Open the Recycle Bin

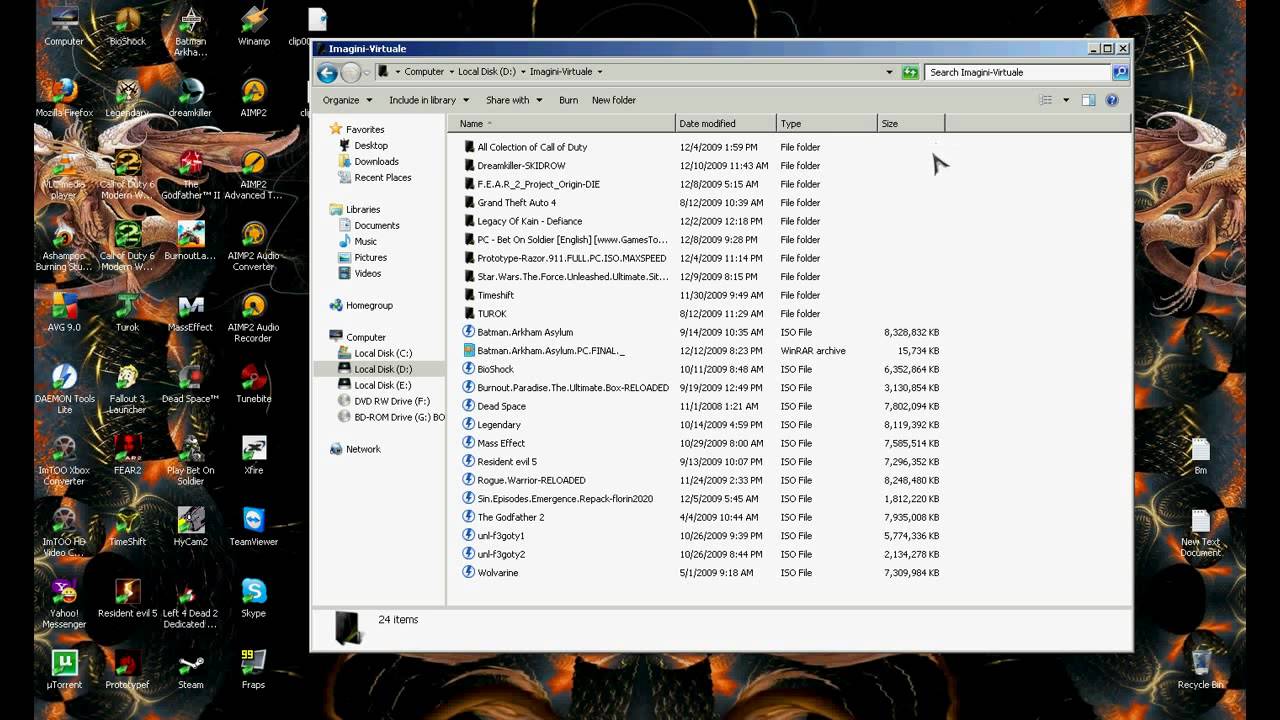tap(1200, 671)
